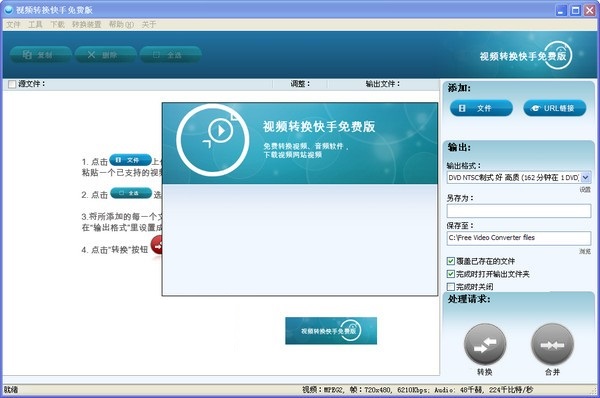
Task: Open the 文件 menu
Action: pyautogui.click(x=13, y=24)
